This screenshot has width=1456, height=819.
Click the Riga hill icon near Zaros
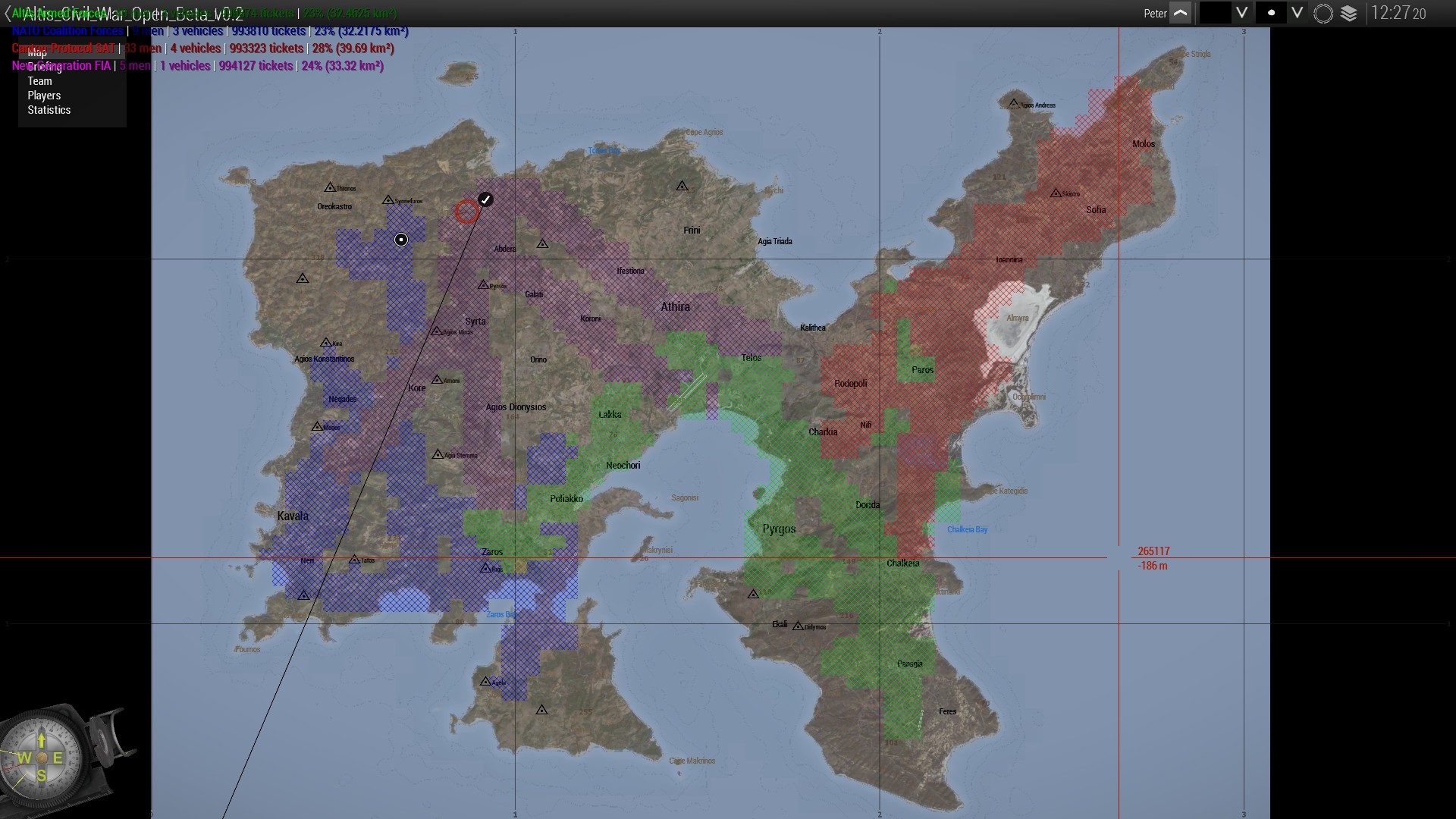tap(485, 568)
